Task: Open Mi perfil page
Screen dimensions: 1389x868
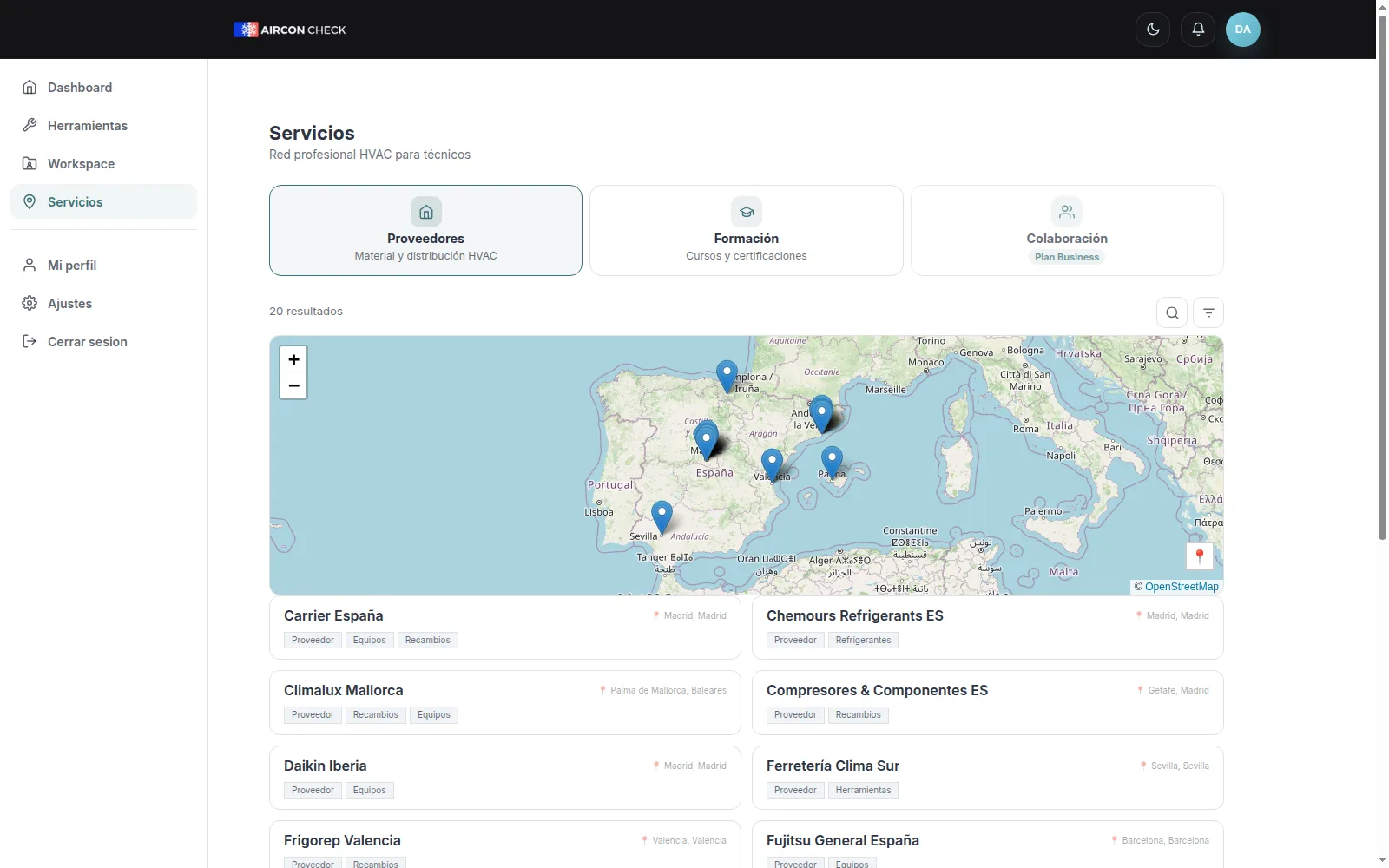Action: [x=103, y=265]
